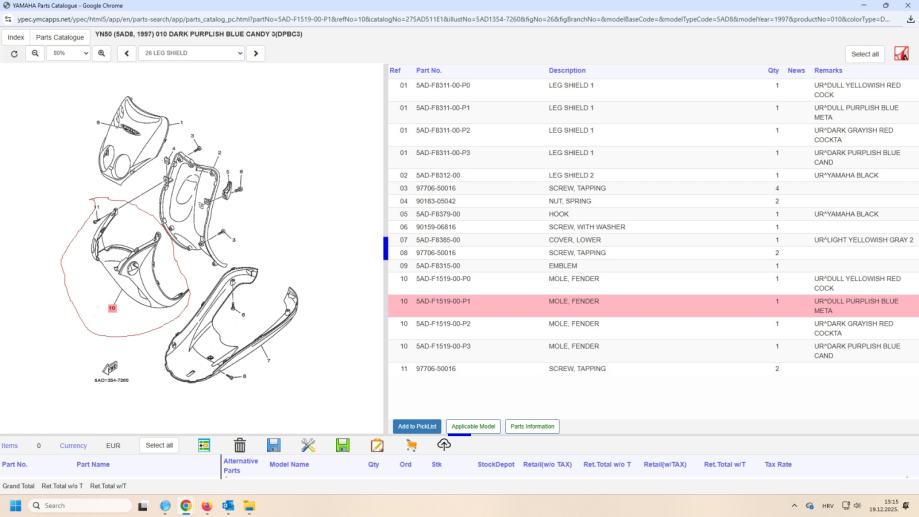Click the refresh diagram icon

[x=14, y=53]
